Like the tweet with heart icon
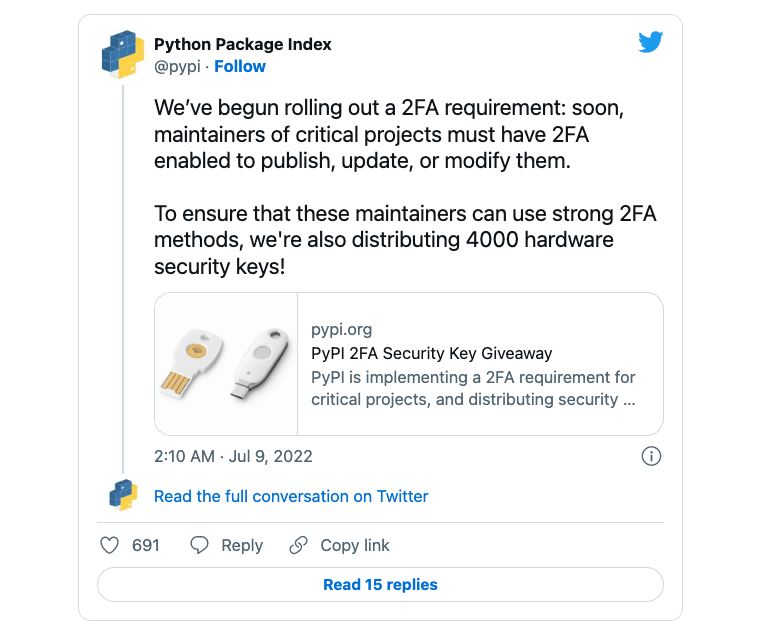The height and width of the screenshot is (635, 777). click(111, 545)
